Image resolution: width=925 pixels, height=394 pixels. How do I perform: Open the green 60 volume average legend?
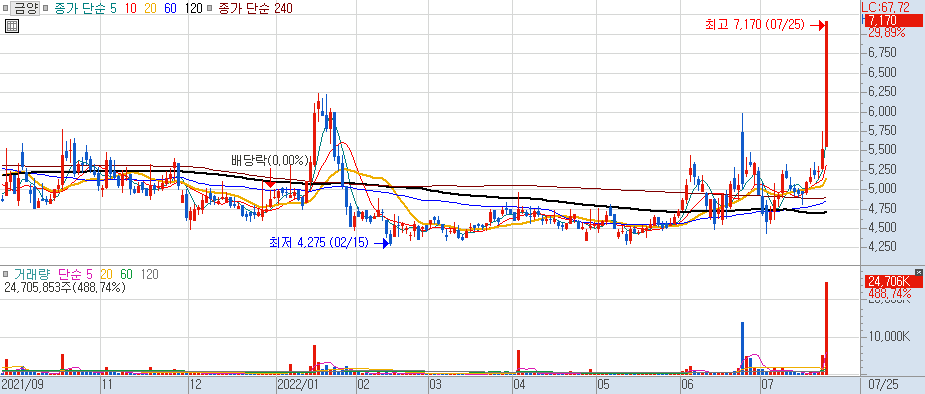[127, 274]
